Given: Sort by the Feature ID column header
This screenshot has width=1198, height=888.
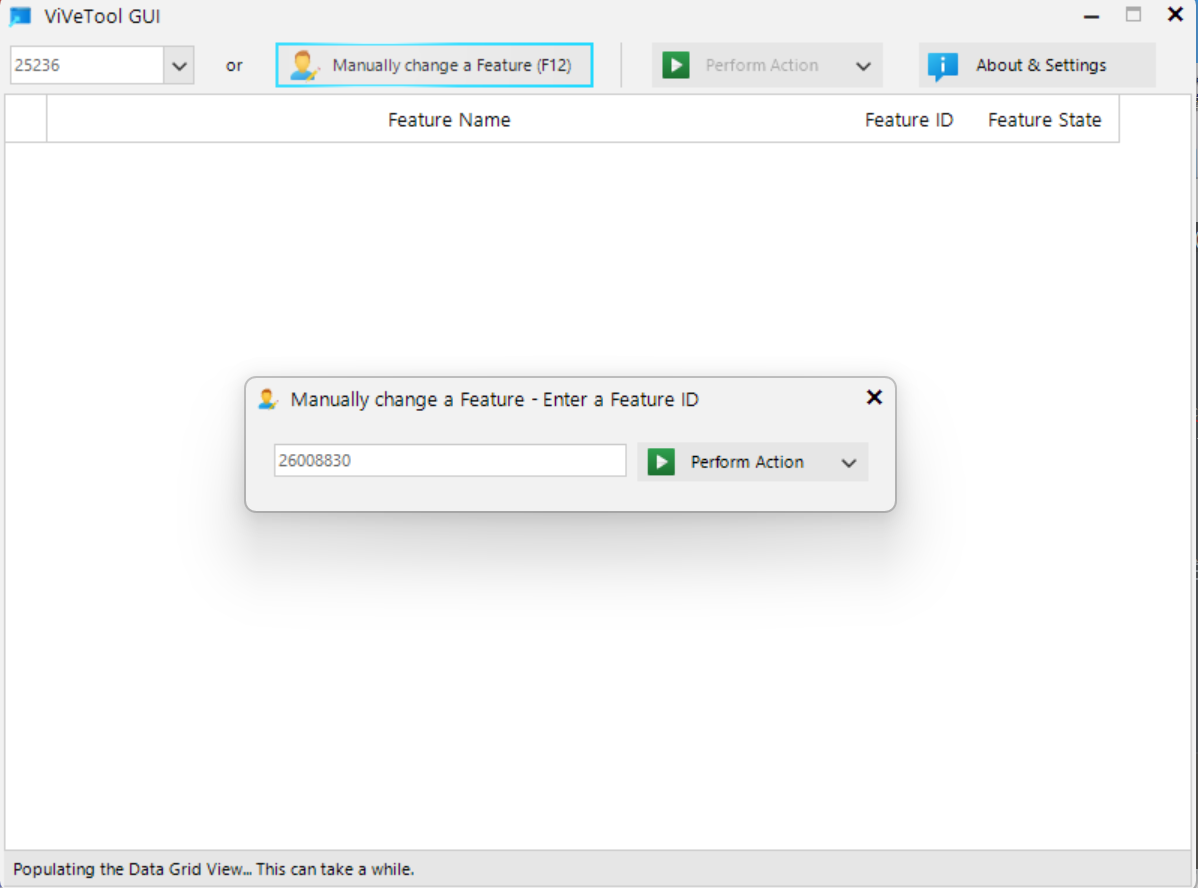Looking at the screenshot, I should (x=908, y=120).
